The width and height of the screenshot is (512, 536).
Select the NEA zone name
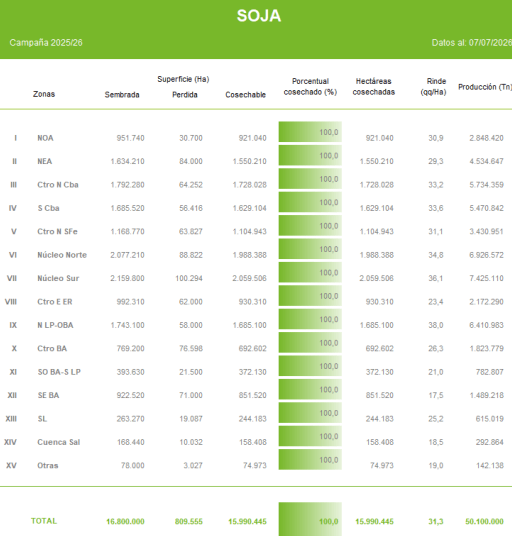click(x=44, y=161)
